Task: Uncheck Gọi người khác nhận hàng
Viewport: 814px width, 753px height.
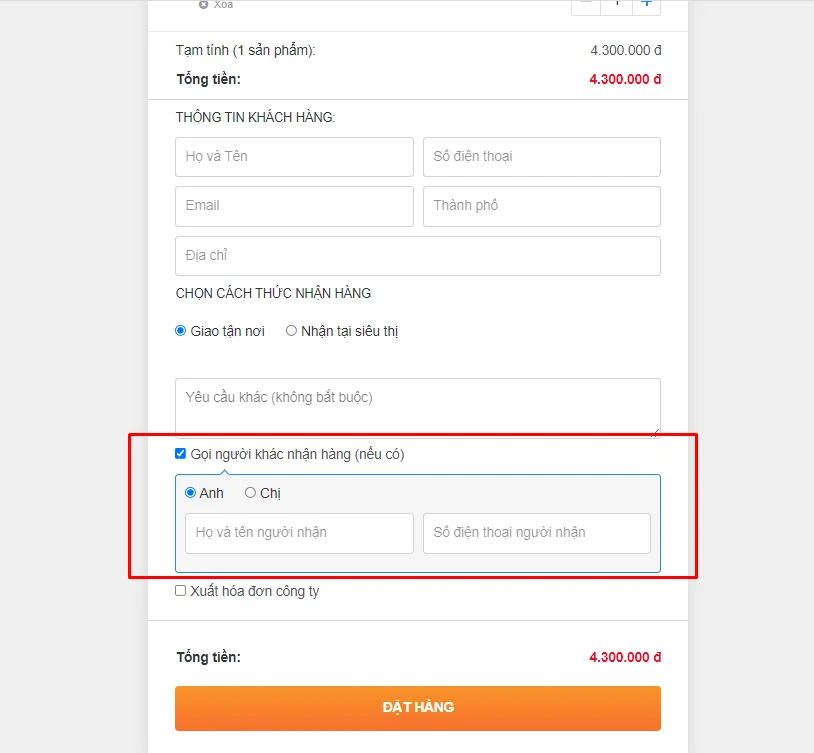Action: pos(181,454)
